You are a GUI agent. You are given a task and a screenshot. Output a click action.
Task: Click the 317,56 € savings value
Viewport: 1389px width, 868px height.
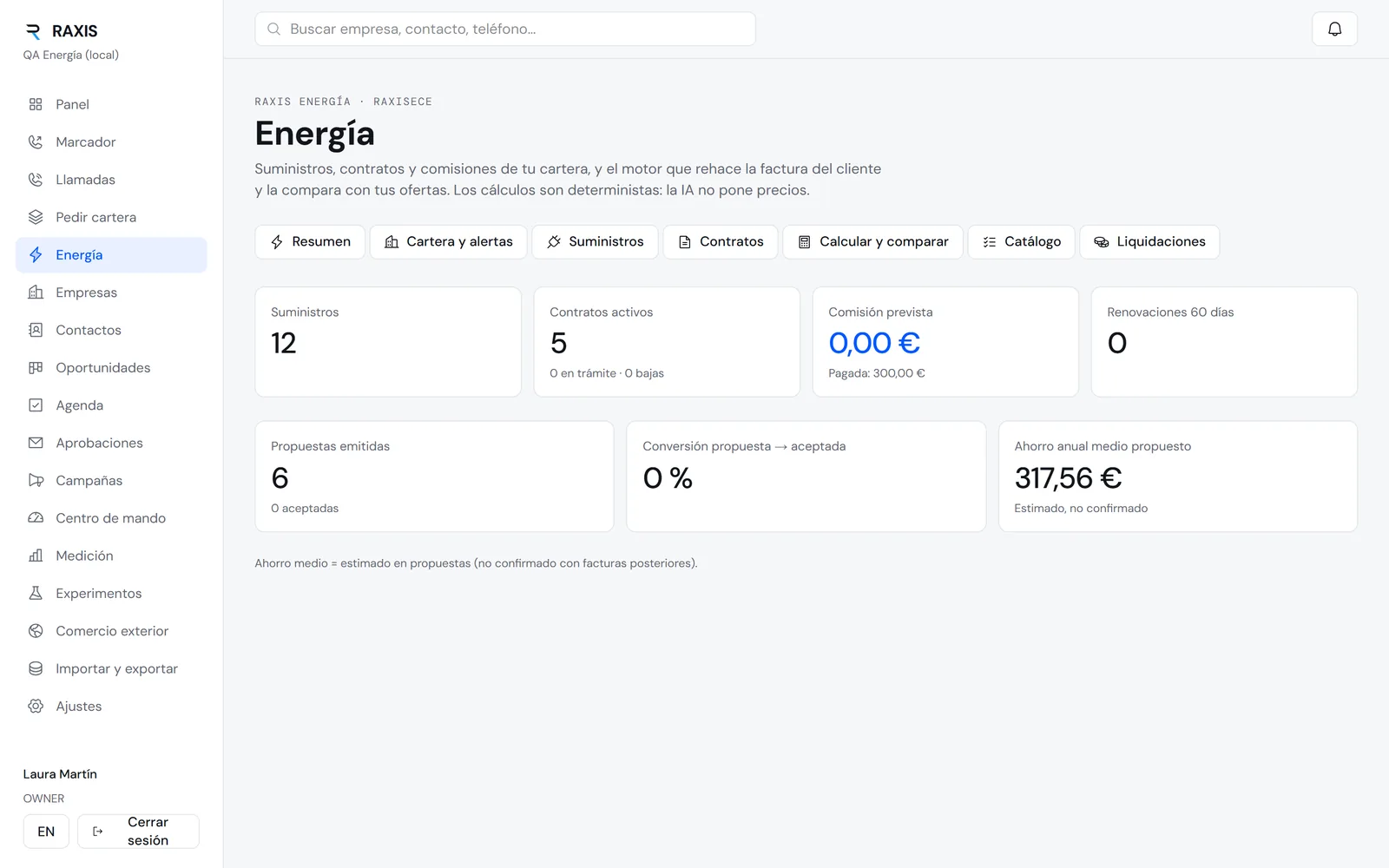[x=1068, y=478]
